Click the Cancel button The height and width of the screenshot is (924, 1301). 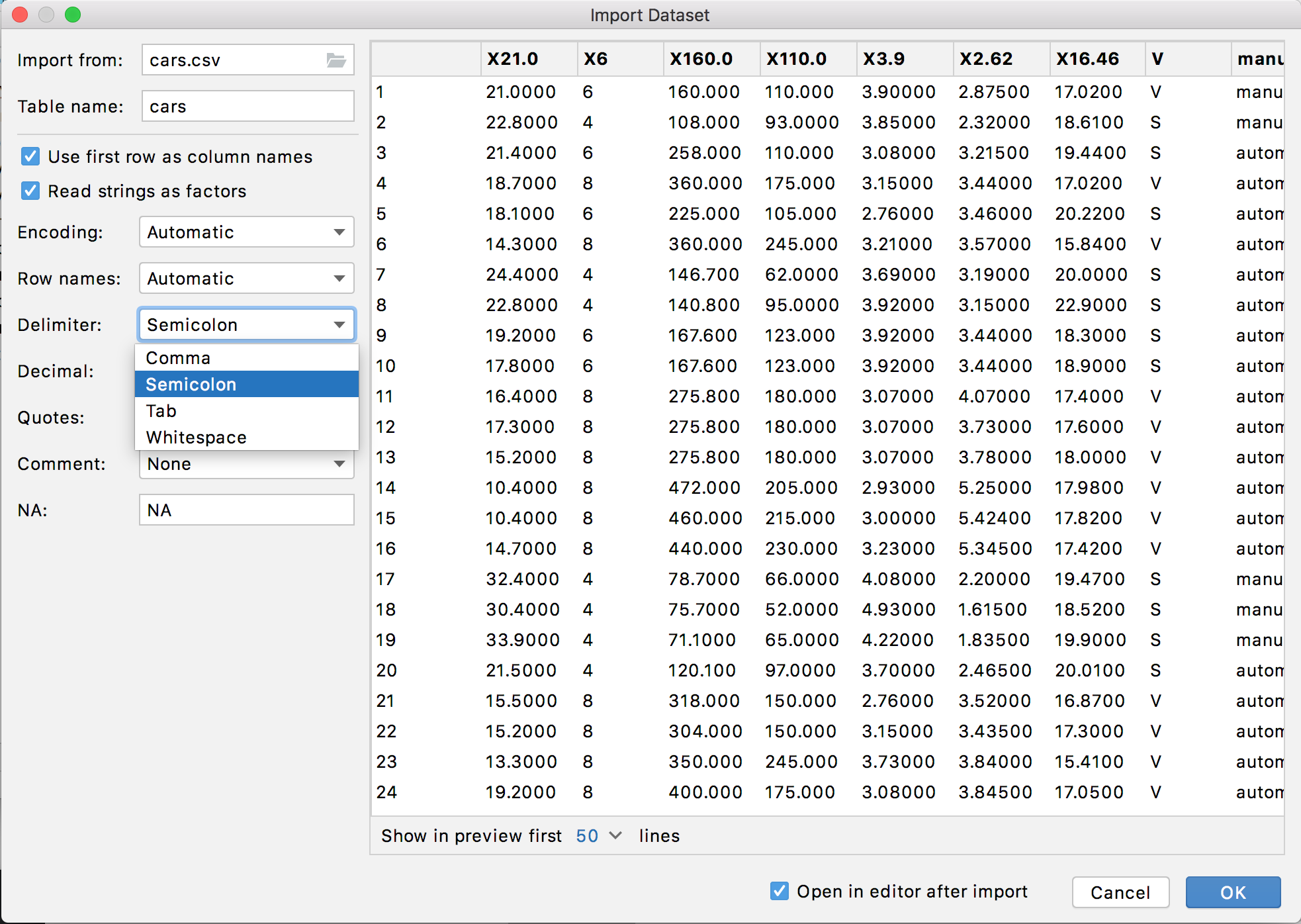point(1120,892)
